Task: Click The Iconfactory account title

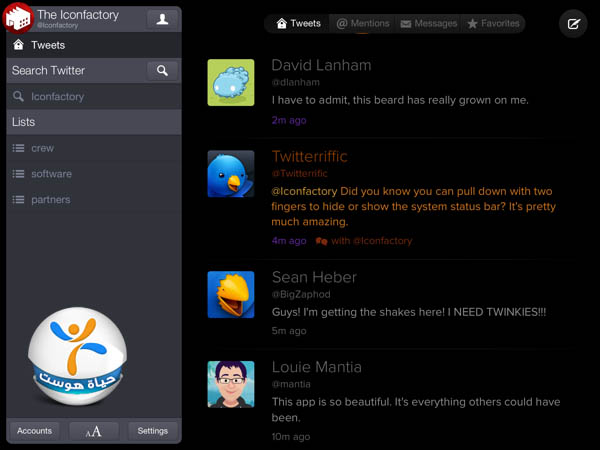Action: click(78, 15)
